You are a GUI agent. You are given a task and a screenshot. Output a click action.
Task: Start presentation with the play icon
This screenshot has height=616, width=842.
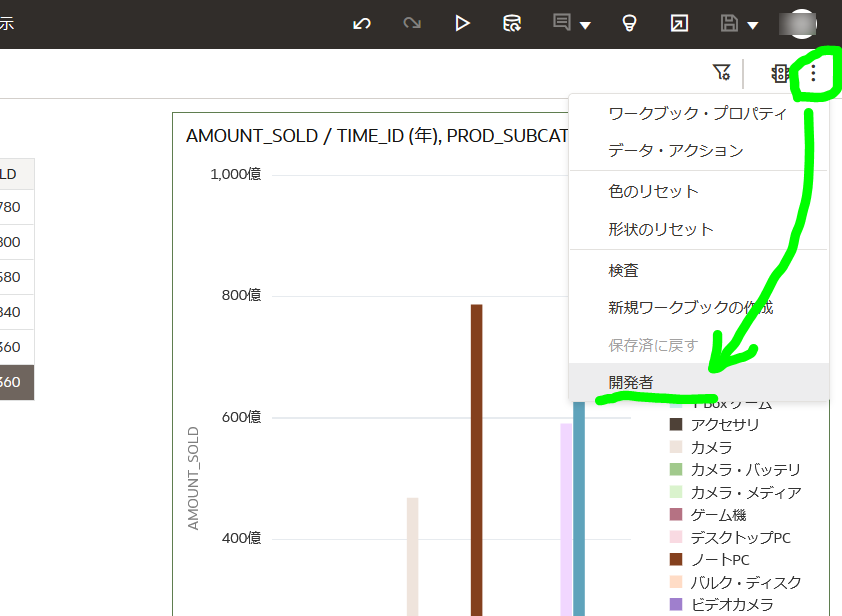pos(462,23)
